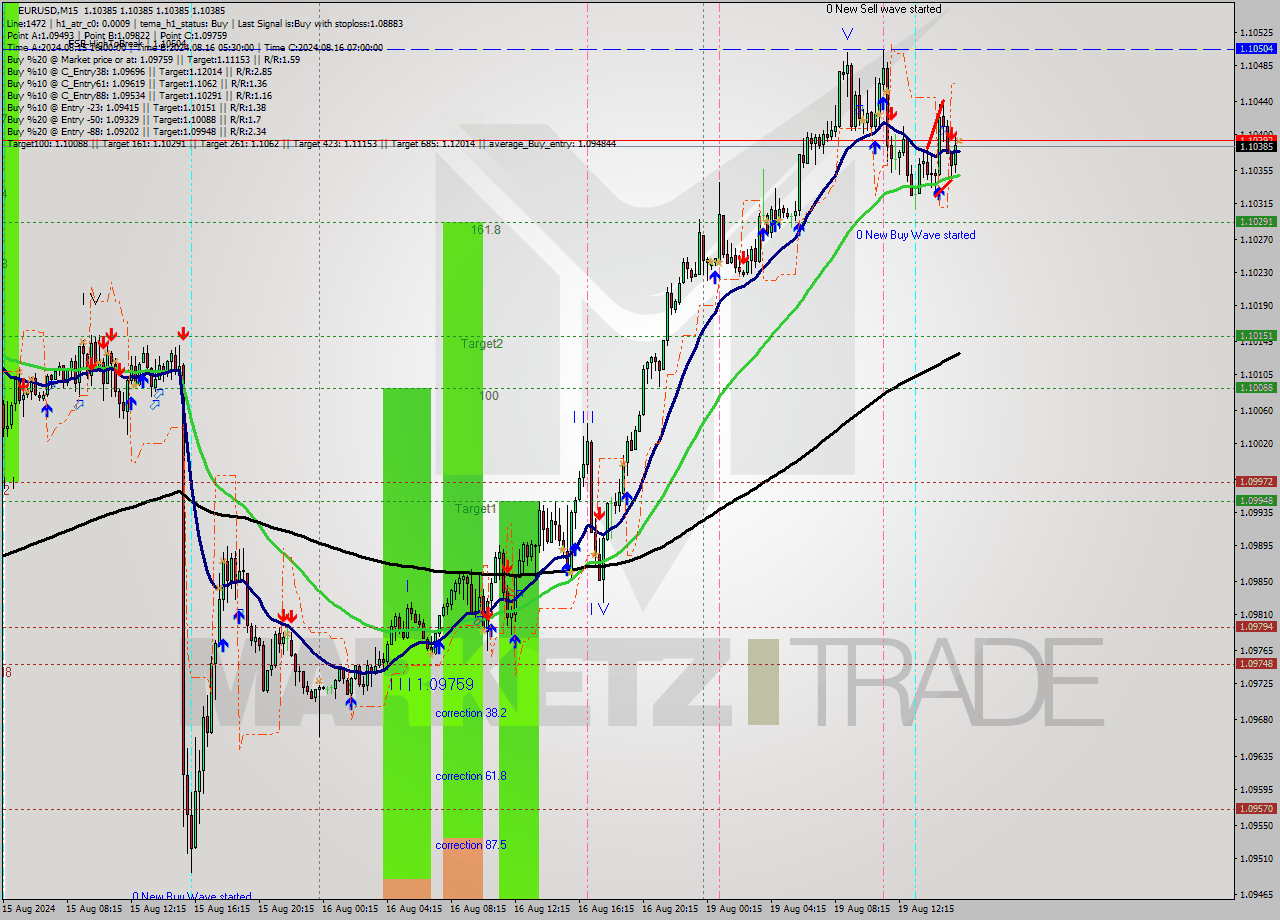1280x920 pixels.
Task: Select the 'Buy %10 @ Entry -23' info line
Action: tap(135, 108)
